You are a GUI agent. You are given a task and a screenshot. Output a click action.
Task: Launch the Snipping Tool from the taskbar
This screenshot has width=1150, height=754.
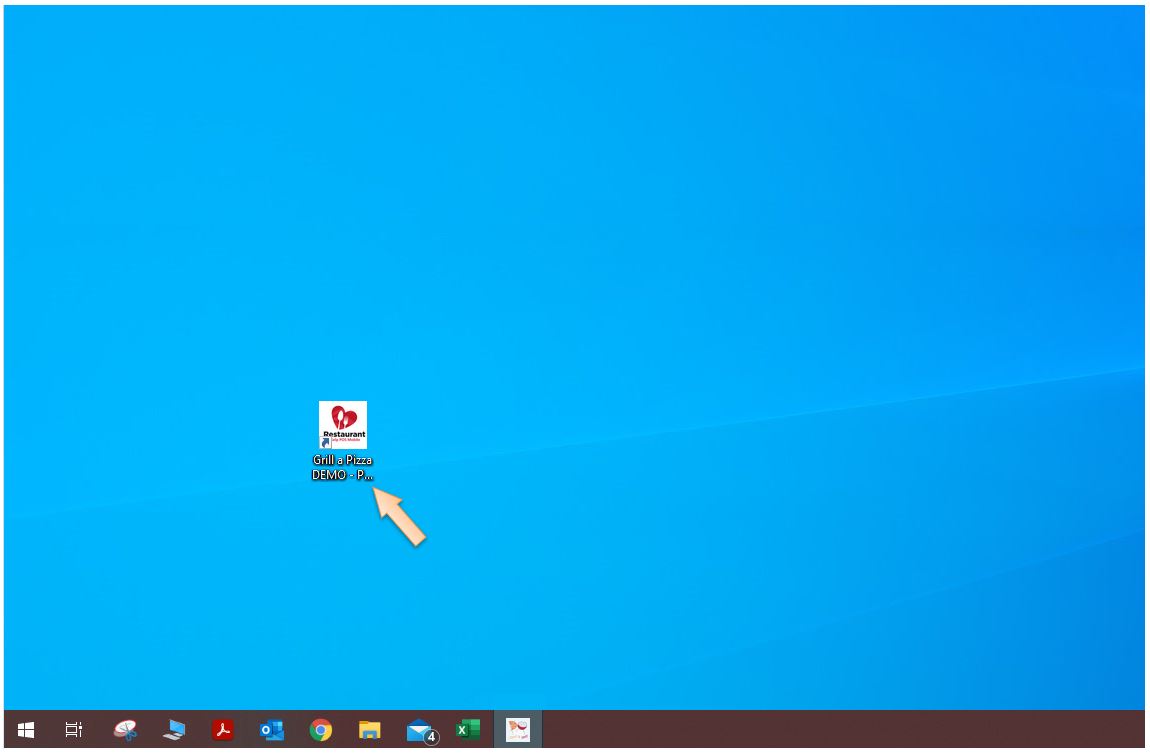pyautogui.click(x=125, y=730)
